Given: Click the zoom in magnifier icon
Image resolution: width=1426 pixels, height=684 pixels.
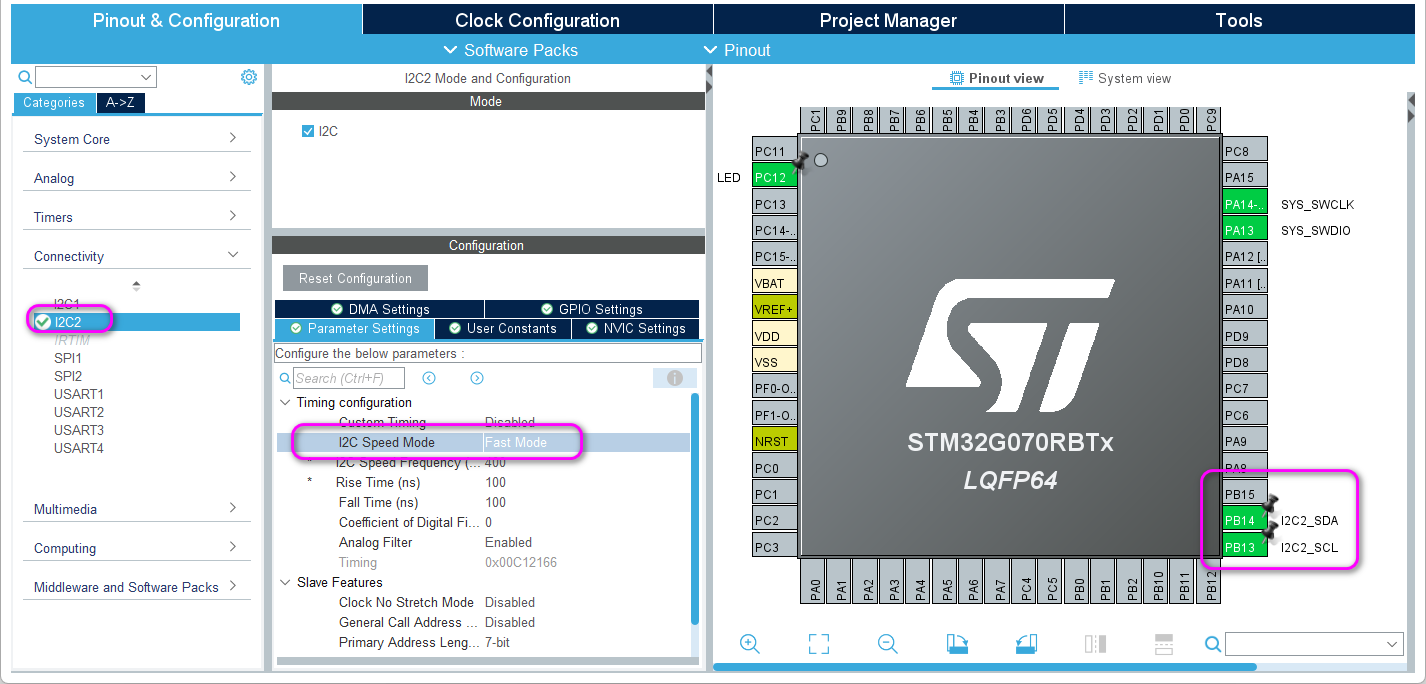Looking at the screenshot, I should (x=750, y=644).
